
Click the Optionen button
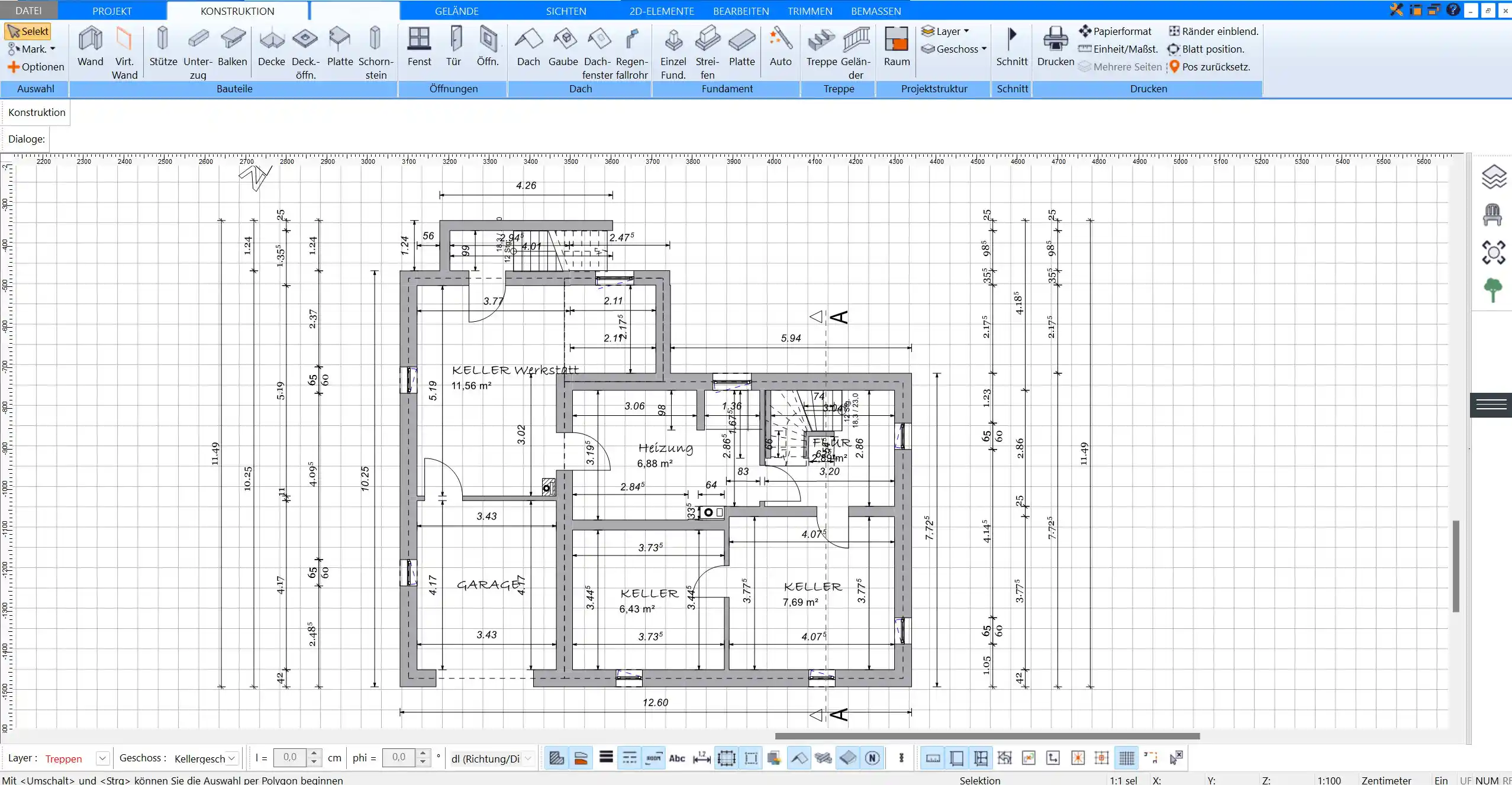click(x=36, y=67)
